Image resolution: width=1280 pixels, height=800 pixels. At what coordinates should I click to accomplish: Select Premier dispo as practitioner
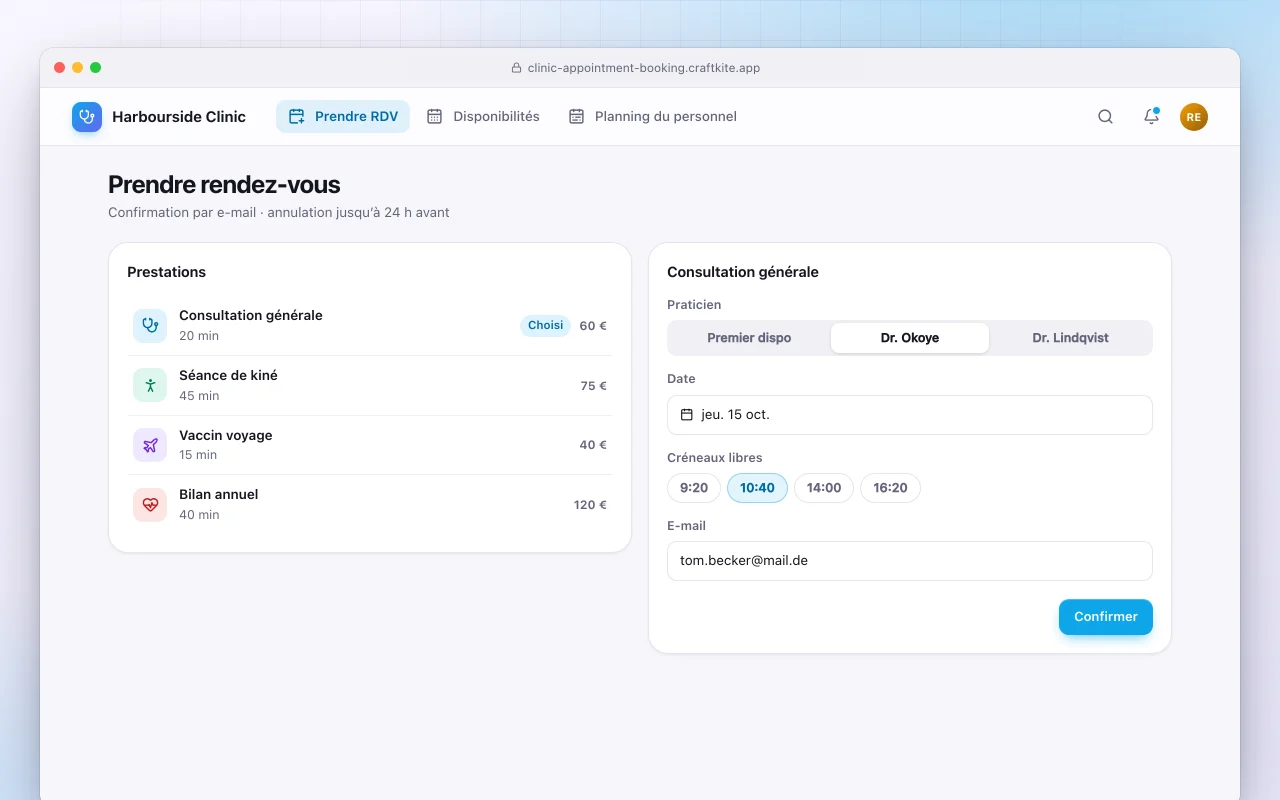[x=749, y=338]
